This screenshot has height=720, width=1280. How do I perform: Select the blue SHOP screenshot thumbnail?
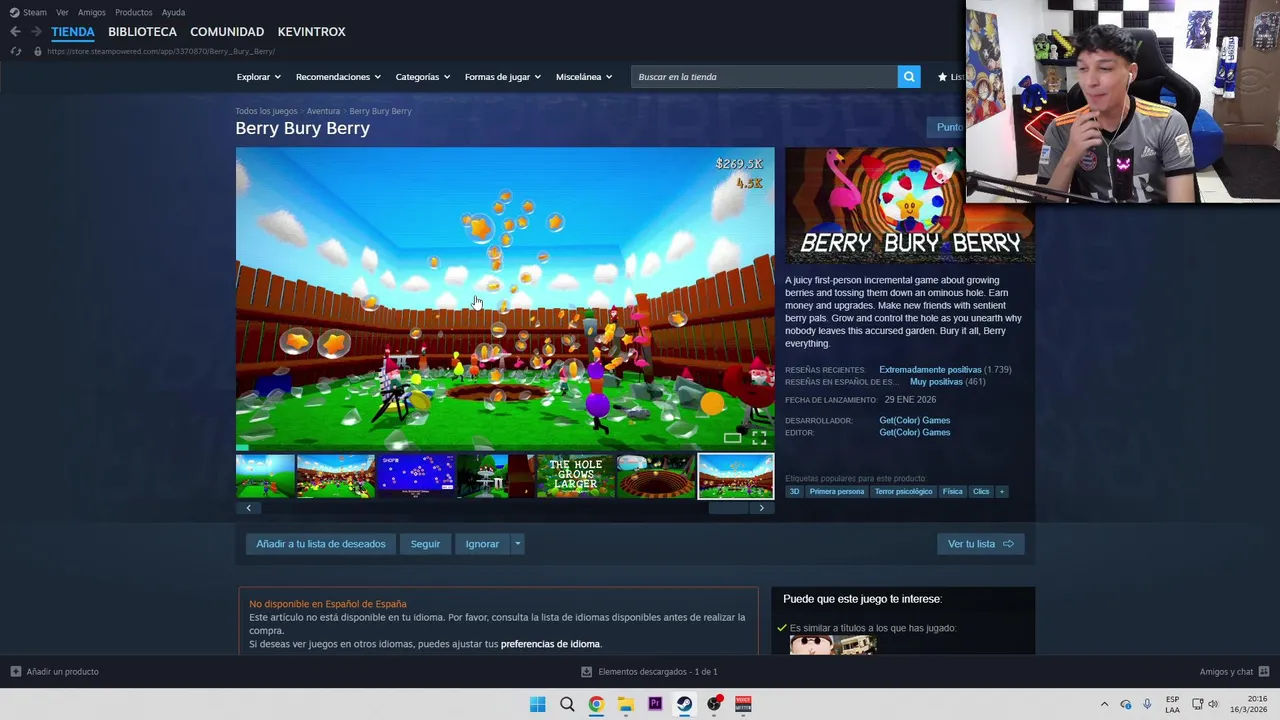[x=415, y=476]
